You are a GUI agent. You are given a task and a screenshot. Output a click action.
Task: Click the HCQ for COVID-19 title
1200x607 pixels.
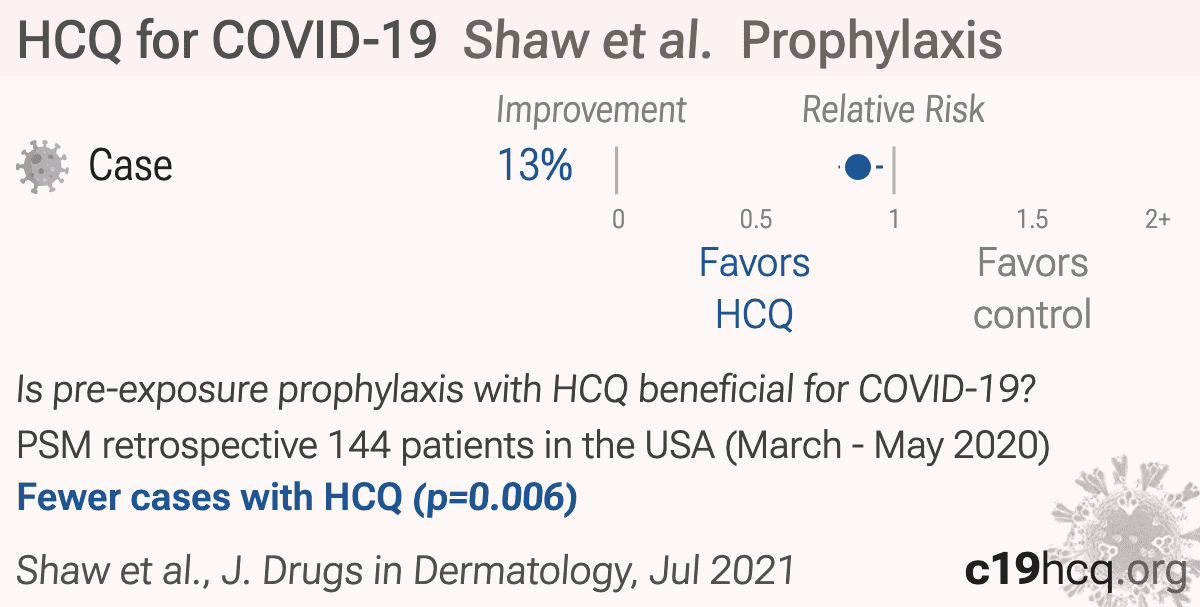tap(227, 40)
